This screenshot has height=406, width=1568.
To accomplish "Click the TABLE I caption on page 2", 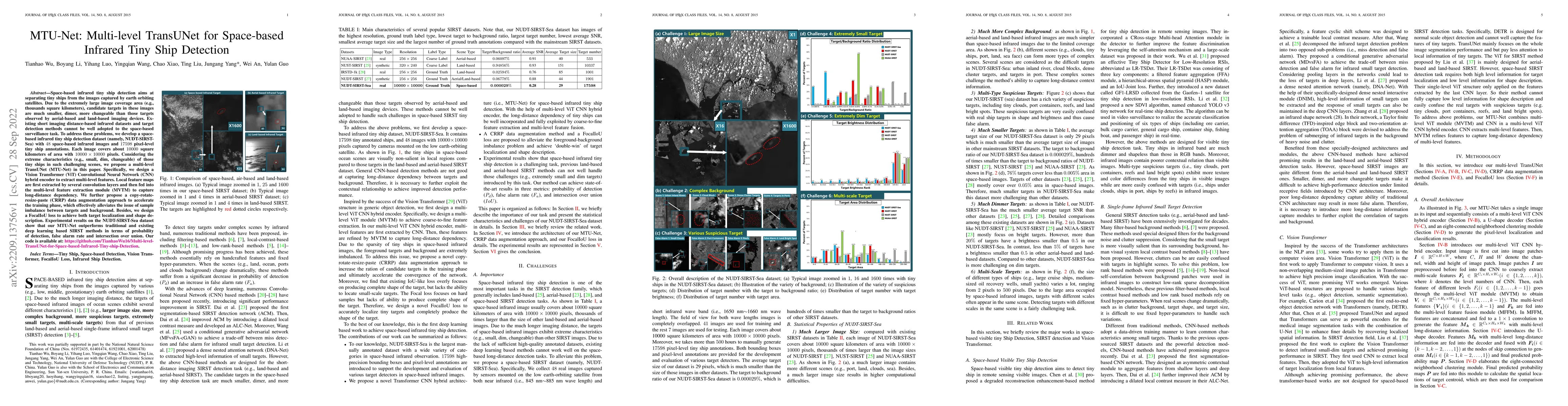I will coord(471,37).
